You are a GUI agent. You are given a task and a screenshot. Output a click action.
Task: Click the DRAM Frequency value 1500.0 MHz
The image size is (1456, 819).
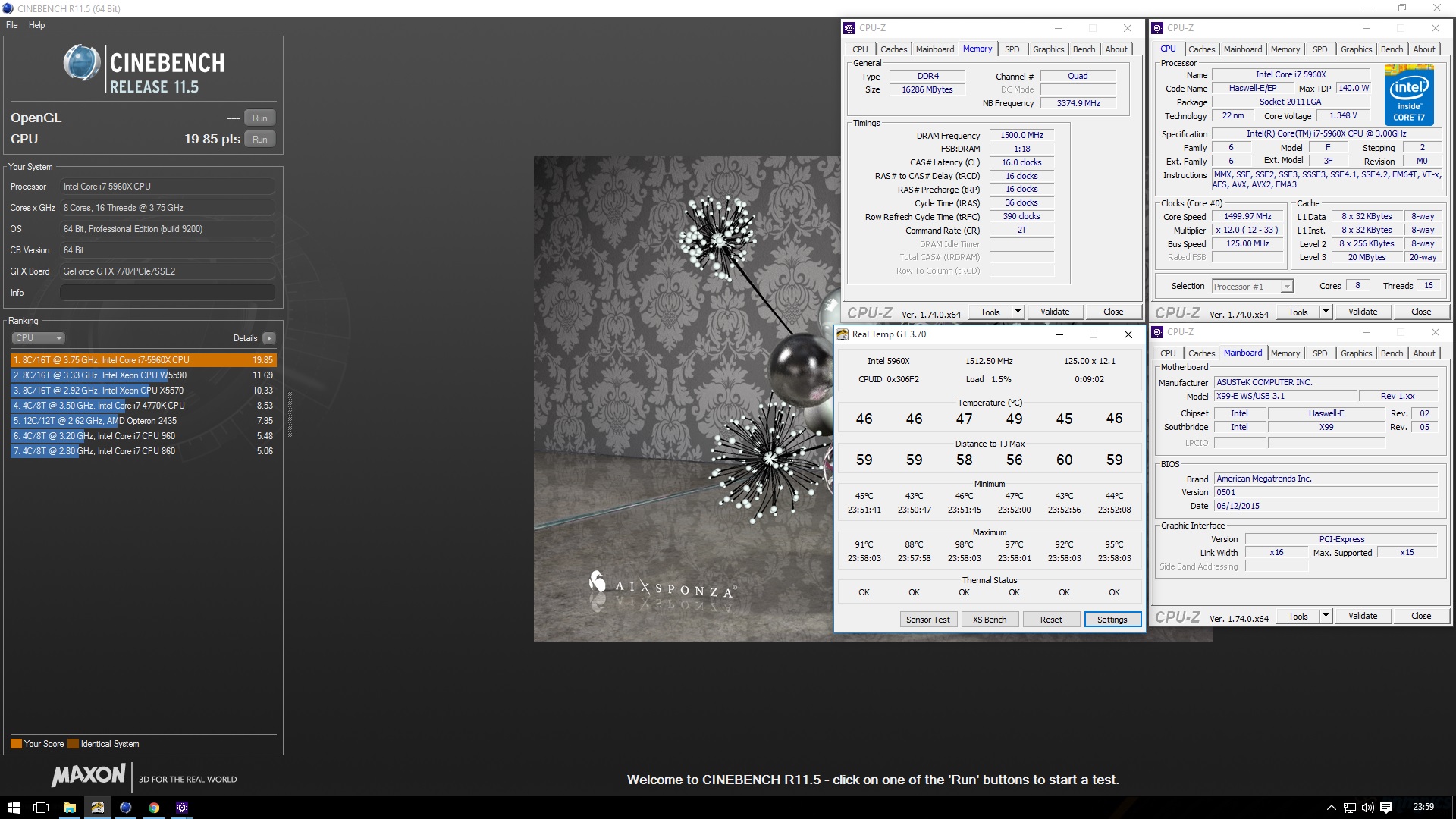[x=1021, y=136]
